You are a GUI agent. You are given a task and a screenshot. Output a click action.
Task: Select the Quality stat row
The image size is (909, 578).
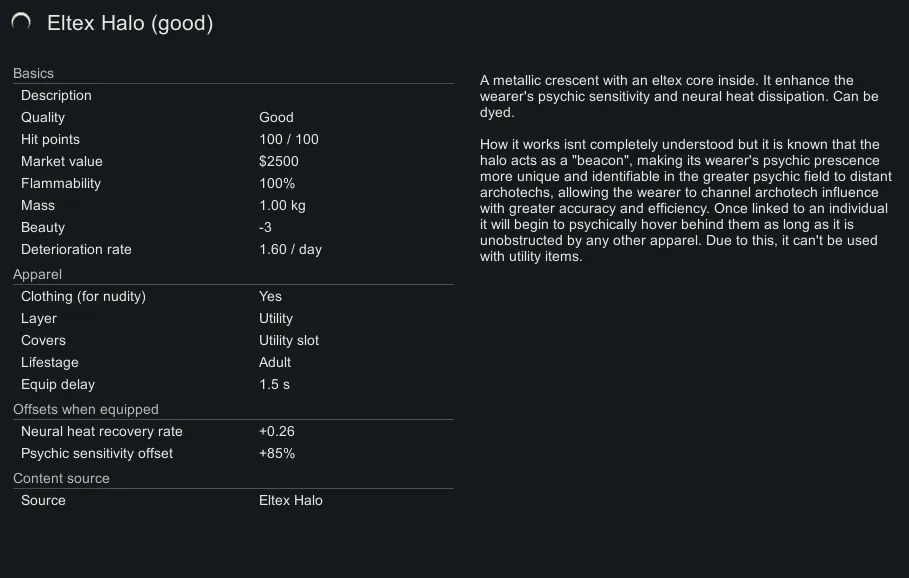[x=233, y=117]
